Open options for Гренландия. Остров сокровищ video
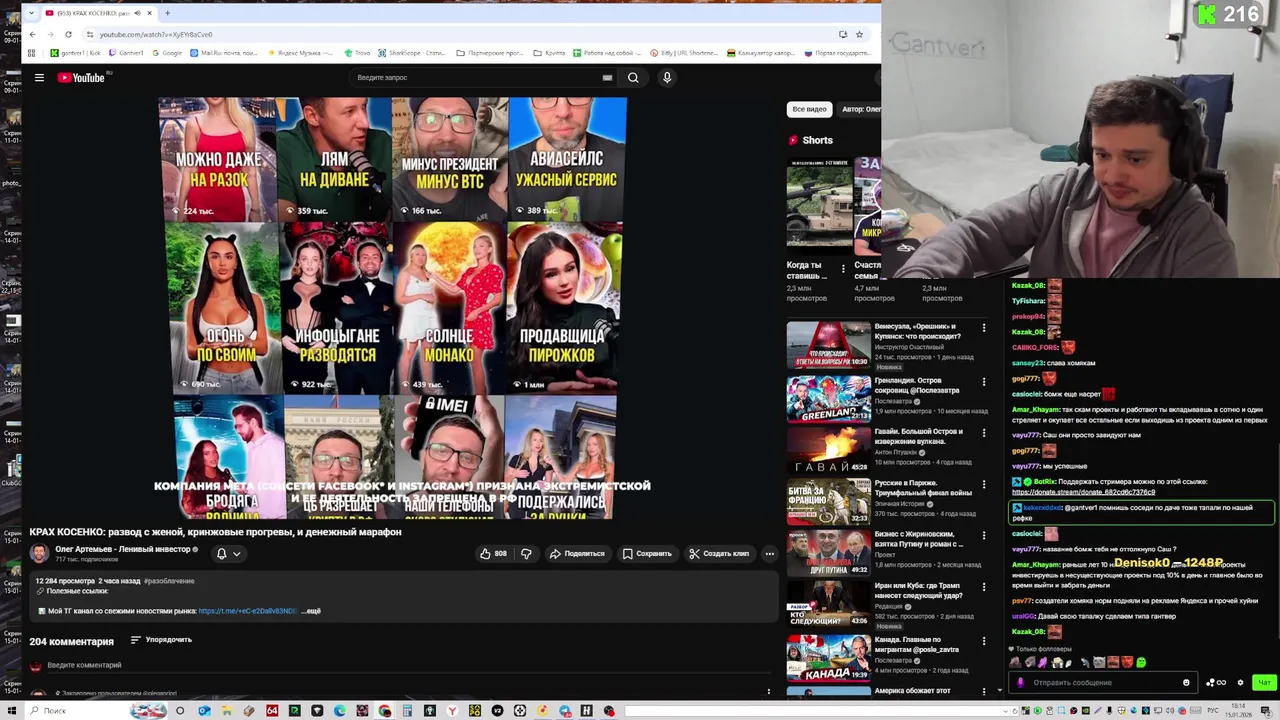 pos(983,381)
